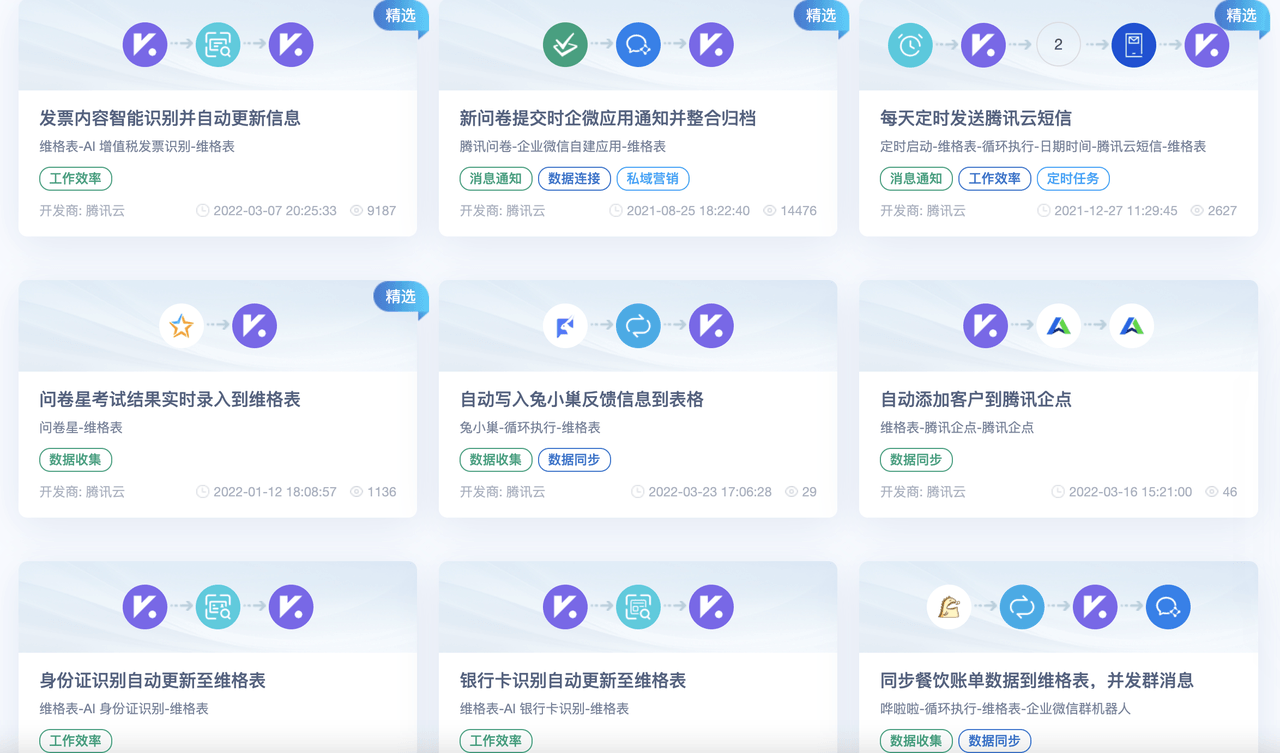Click 工作效率 tag on 身份证识别 card
The image size is (1280, 753).
[76, 741]
